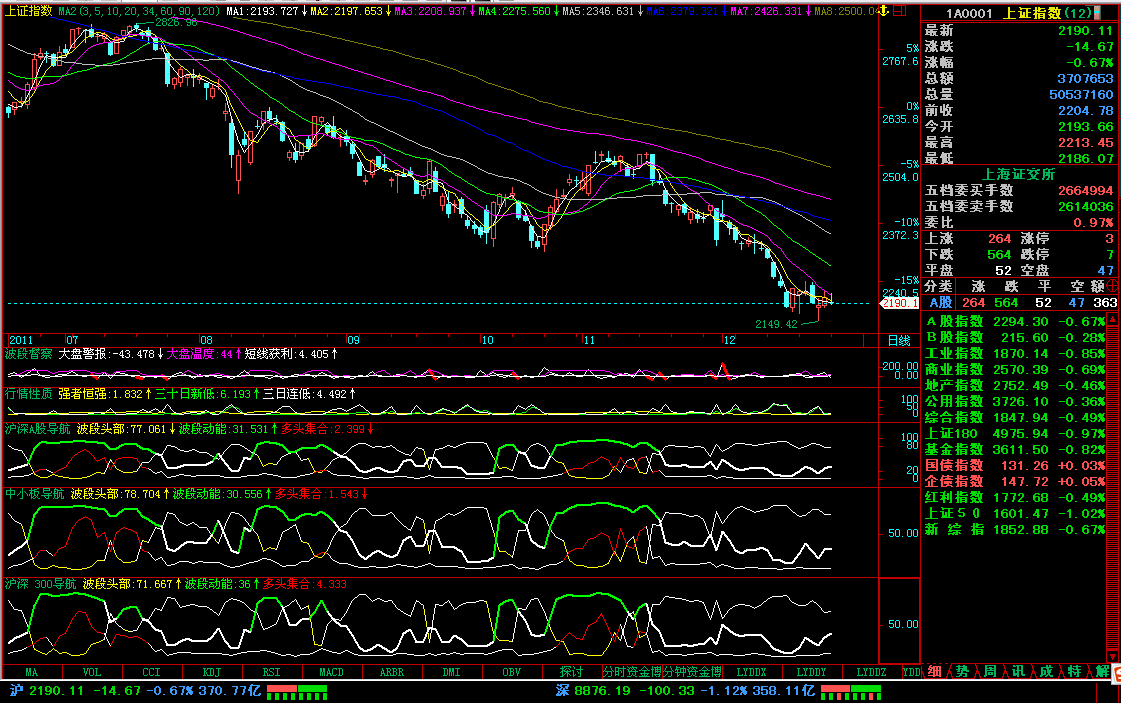Select the 工业指数 row
Image resolution: width=1121 pixels, height=703 pixels.
[1015, 353]
